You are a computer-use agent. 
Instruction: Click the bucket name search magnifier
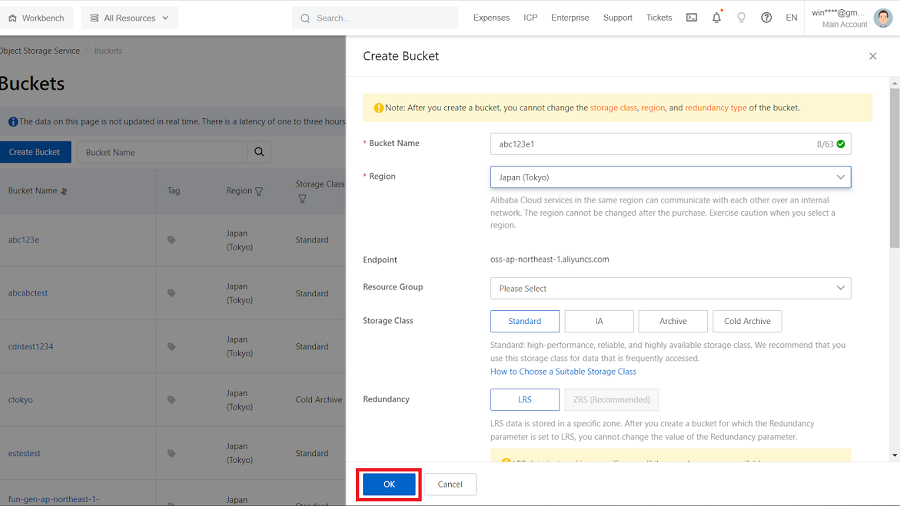[259, 152]
